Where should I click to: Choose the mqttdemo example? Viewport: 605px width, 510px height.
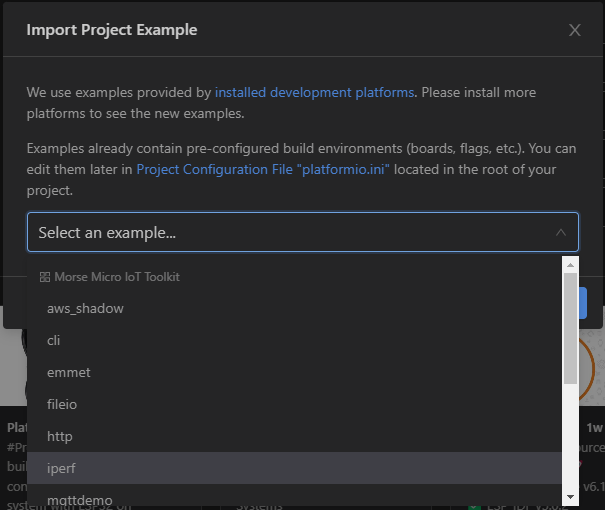coord(79,499)
